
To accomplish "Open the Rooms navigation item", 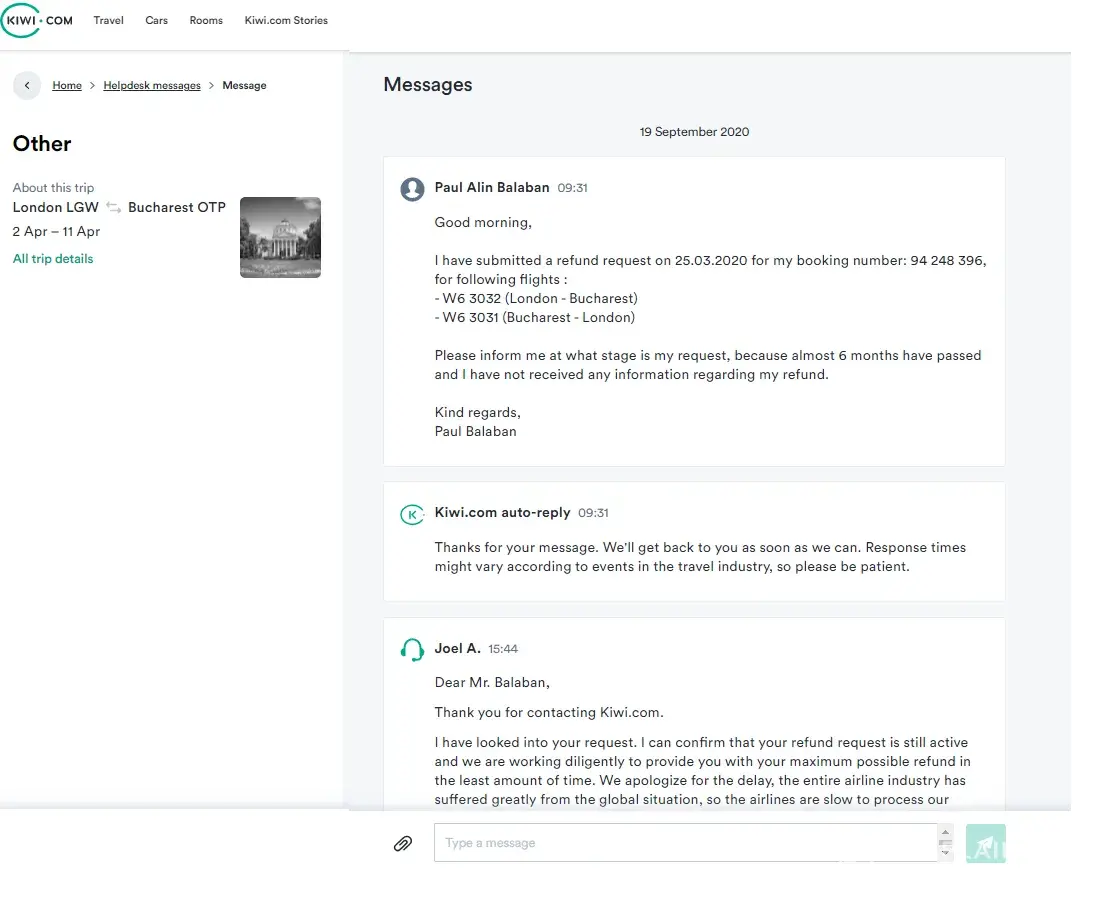I will (206, 20).
